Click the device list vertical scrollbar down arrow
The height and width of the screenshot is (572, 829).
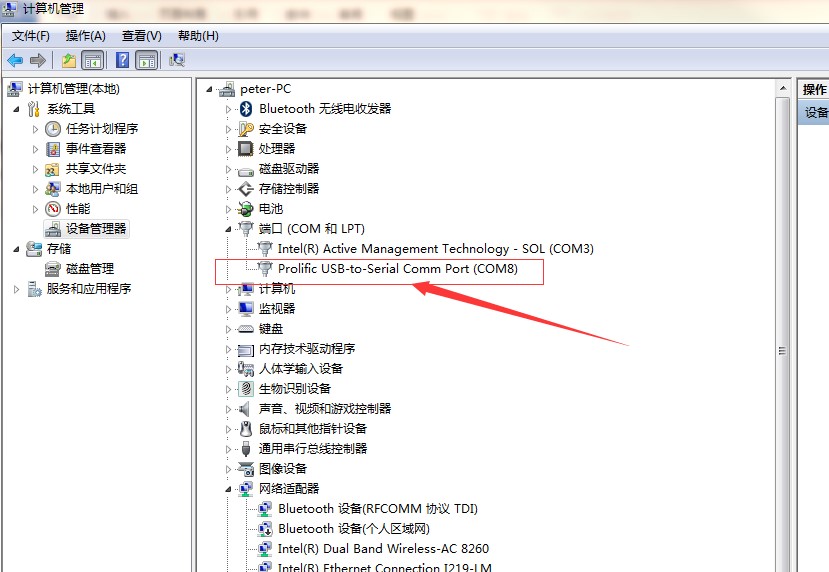tap(783, 564)
